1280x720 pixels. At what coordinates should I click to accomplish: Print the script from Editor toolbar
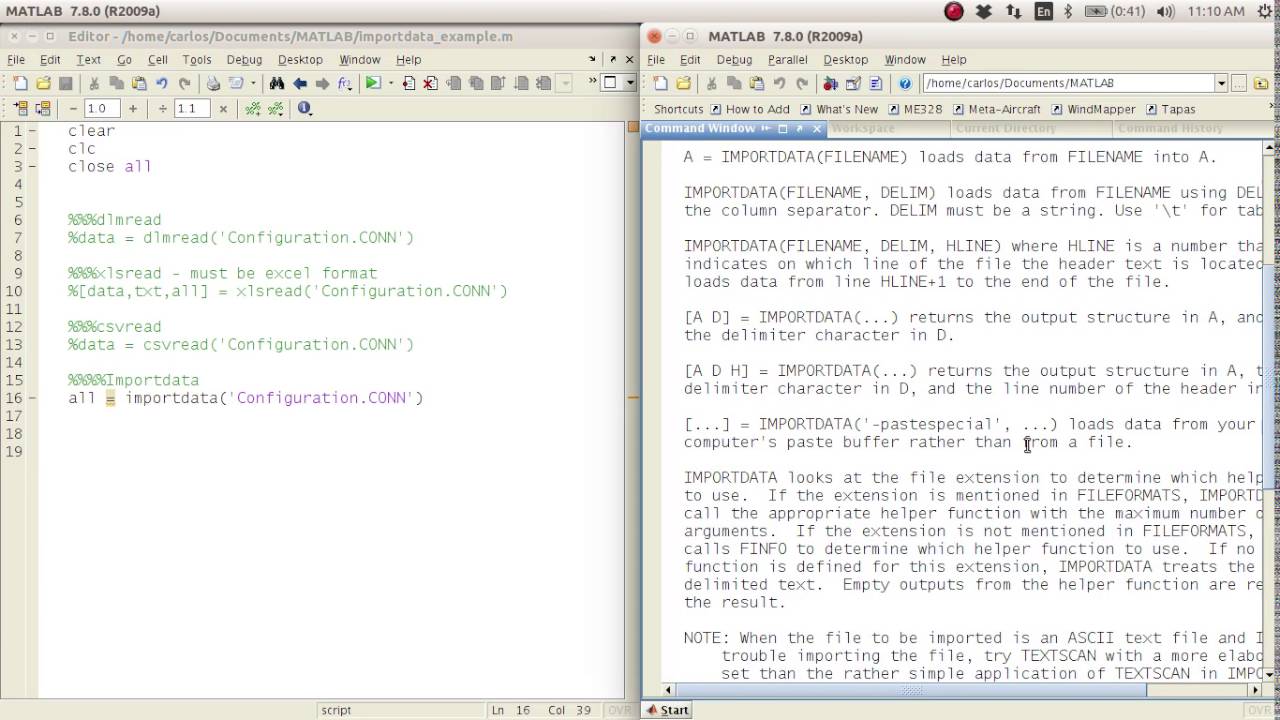[x=213, y=83]
